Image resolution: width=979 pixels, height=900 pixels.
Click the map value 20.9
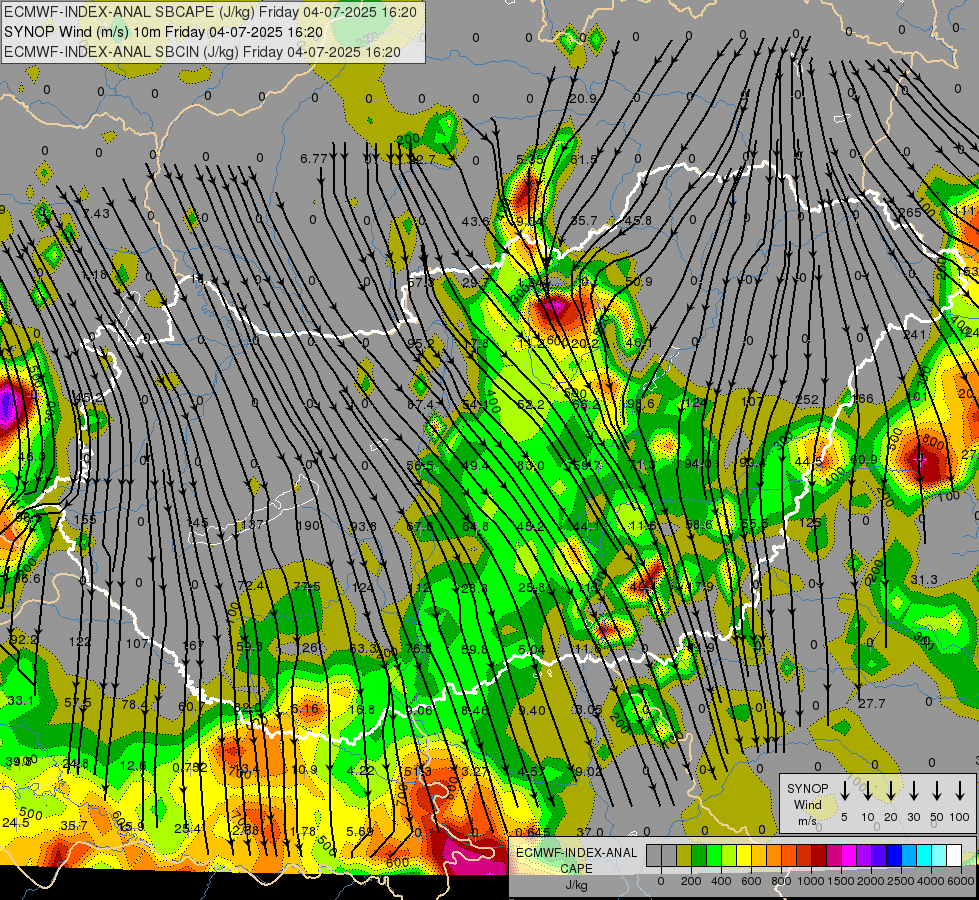[x=583, y=99]
